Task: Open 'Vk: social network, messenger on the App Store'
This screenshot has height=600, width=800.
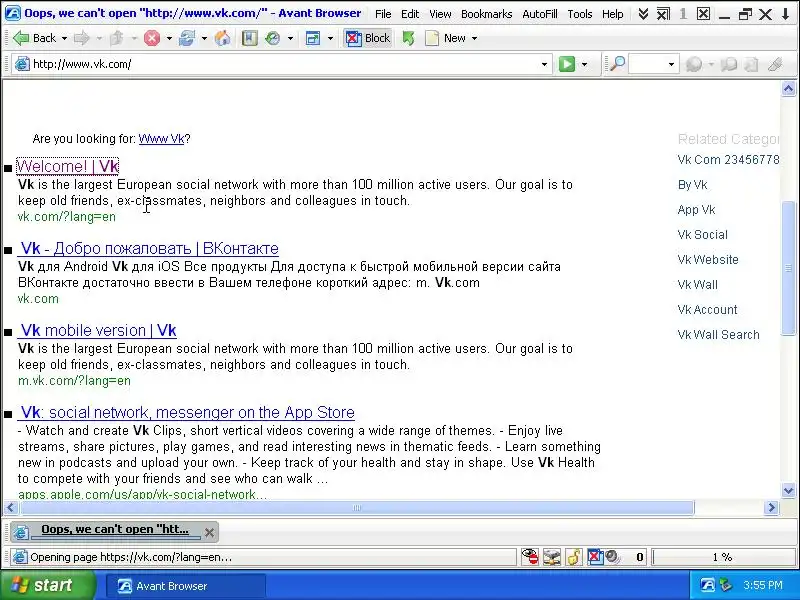Action: 186,412
